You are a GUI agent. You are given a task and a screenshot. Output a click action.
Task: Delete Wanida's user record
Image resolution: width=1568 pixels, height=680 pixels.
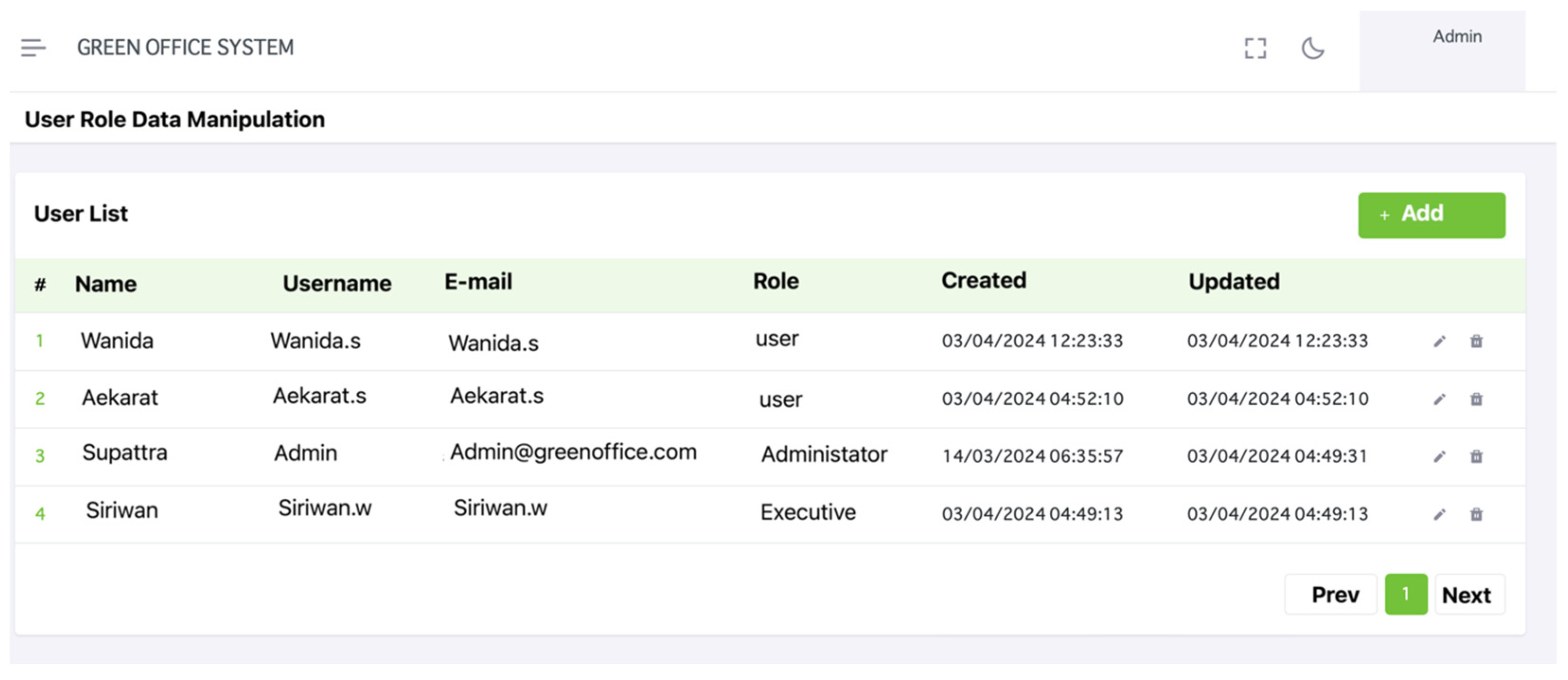coord(1476,342)
